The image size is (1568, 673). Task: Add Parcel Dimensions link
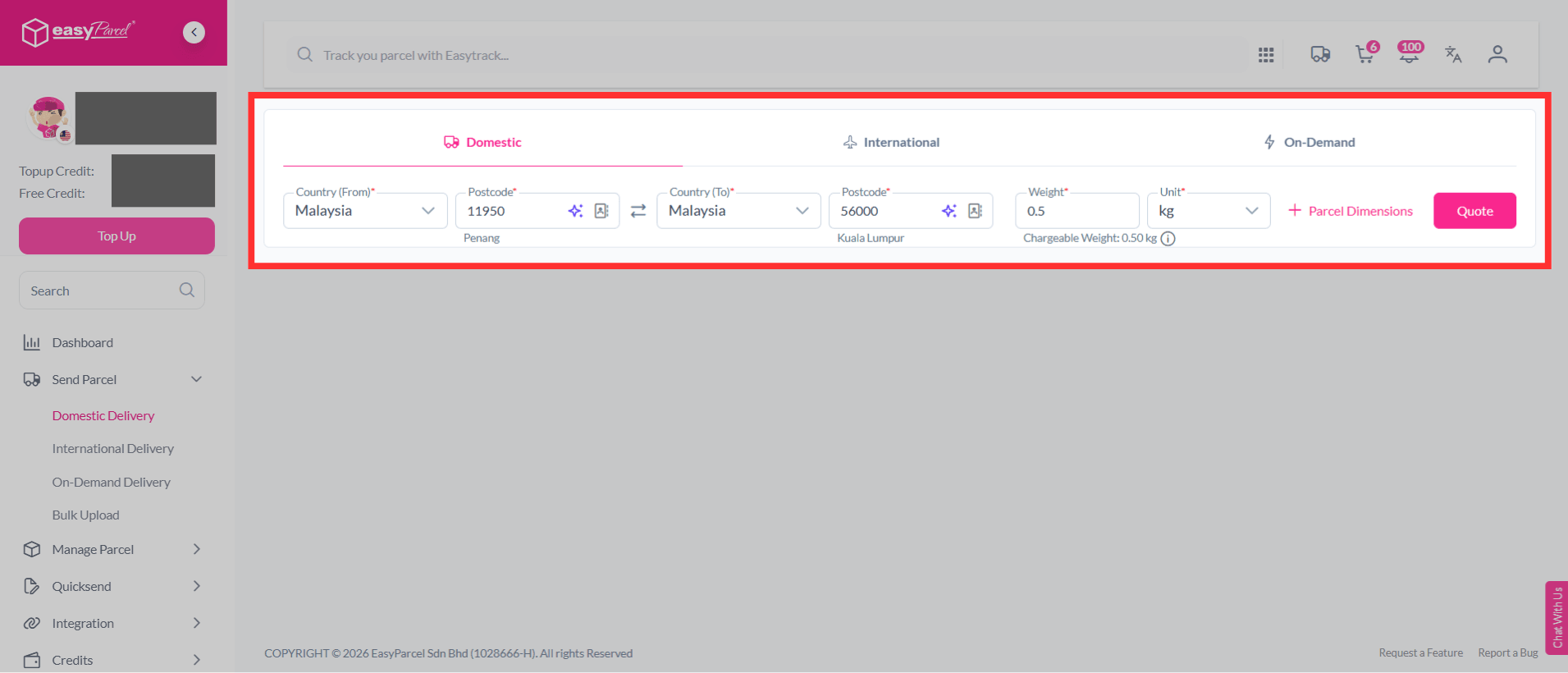[x=1351, y=211]
